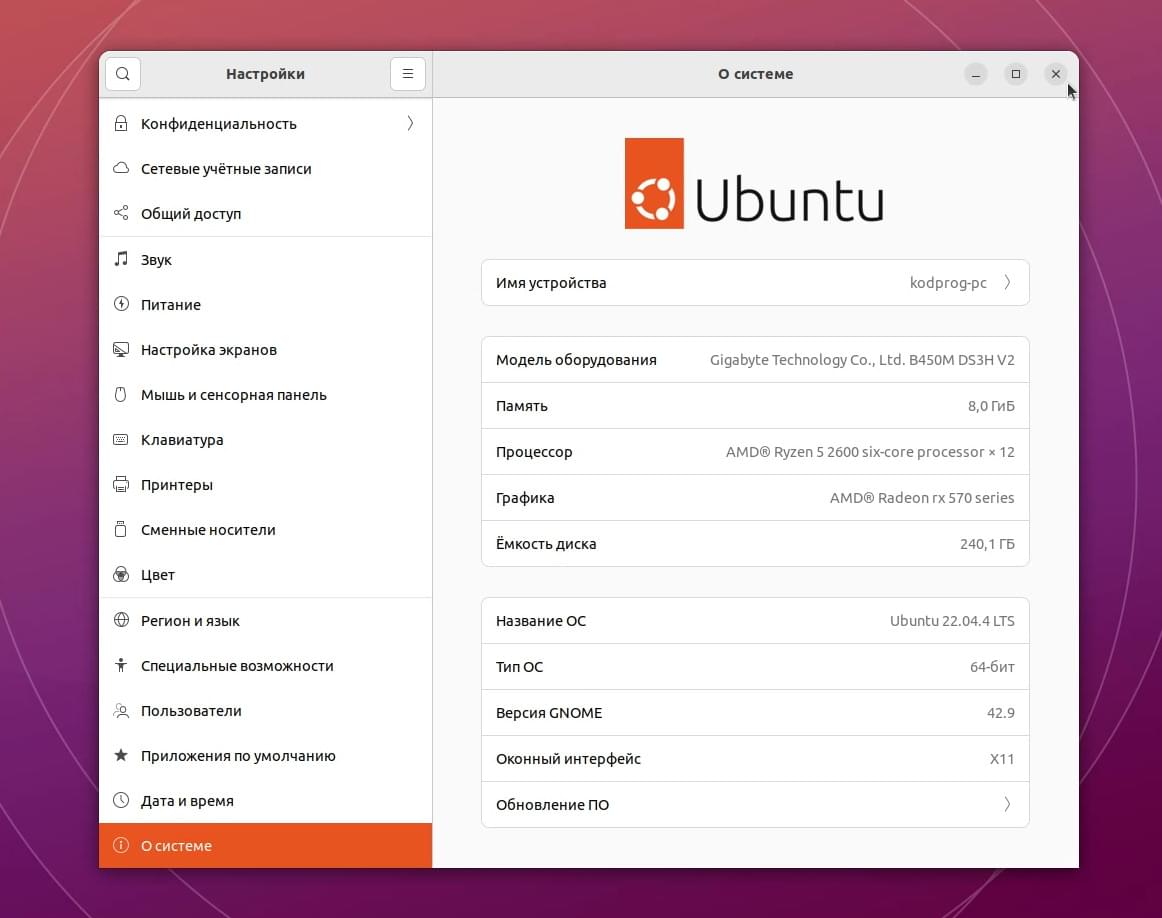Select Настройка экранов in the sidebar

tap(265, 350)
